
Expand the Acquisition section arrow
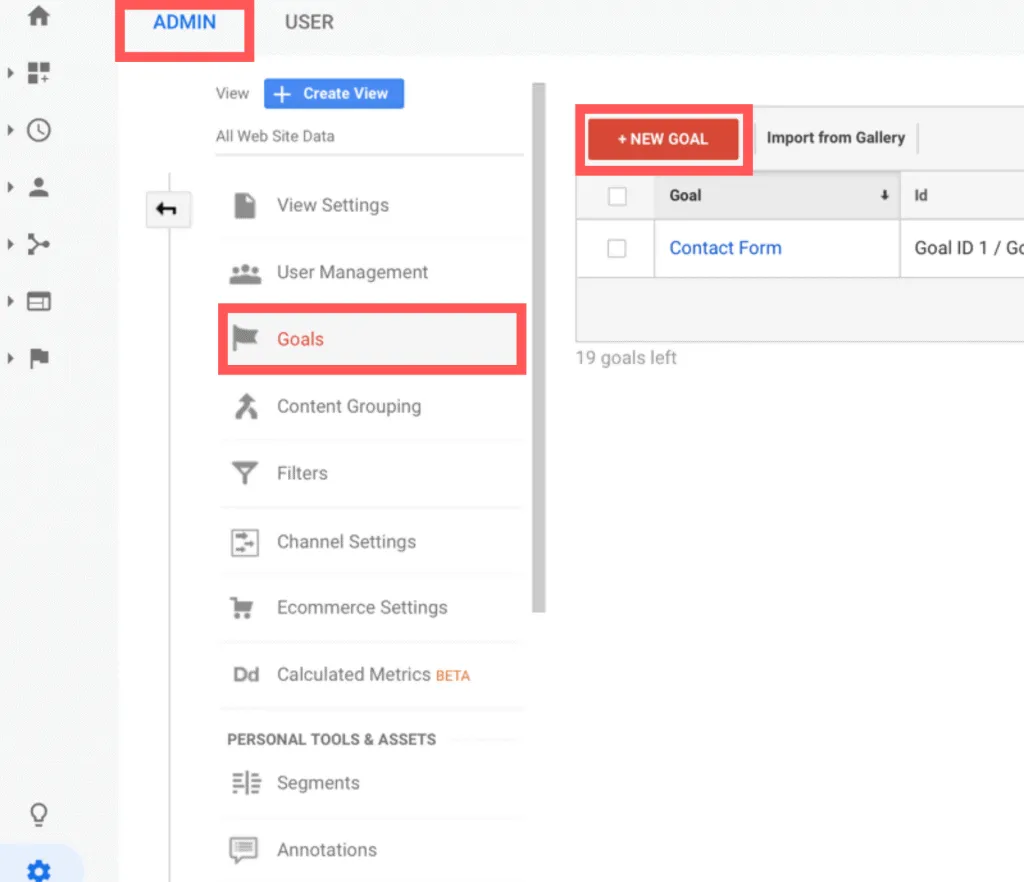(x=10, y=244)
